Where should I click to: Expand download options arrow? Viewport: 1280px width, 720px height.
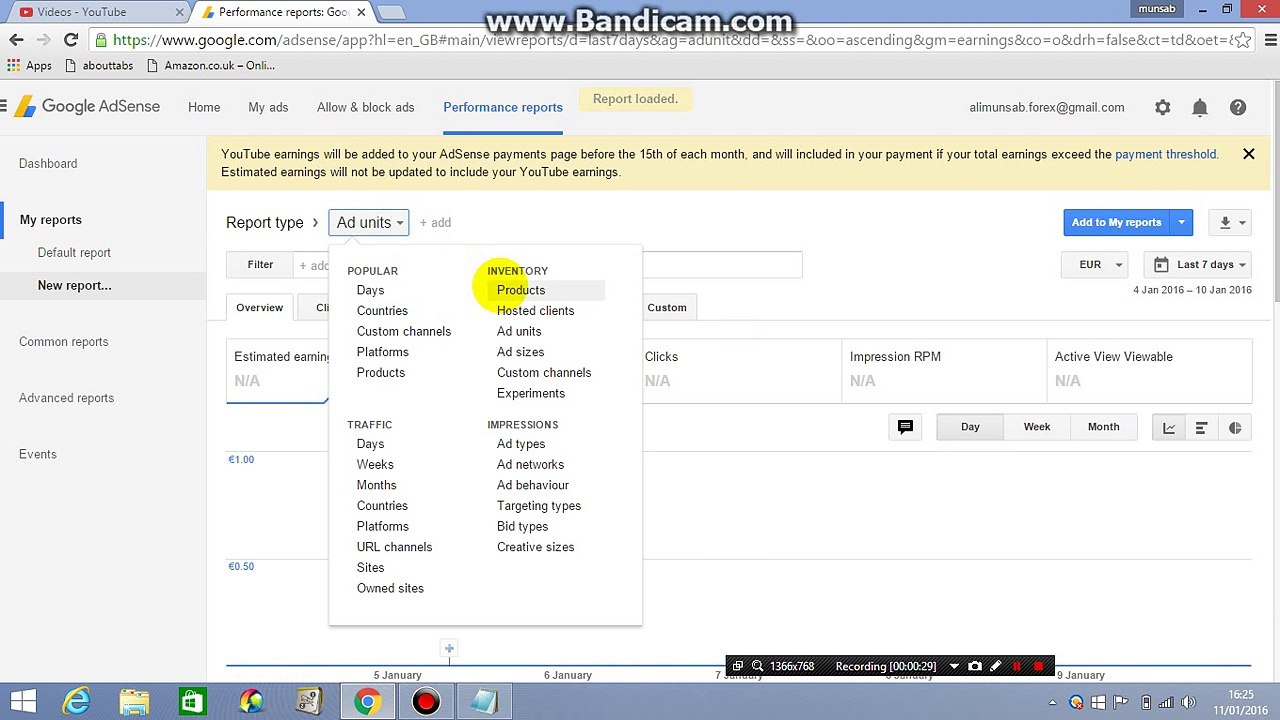tap(1242, 222)
